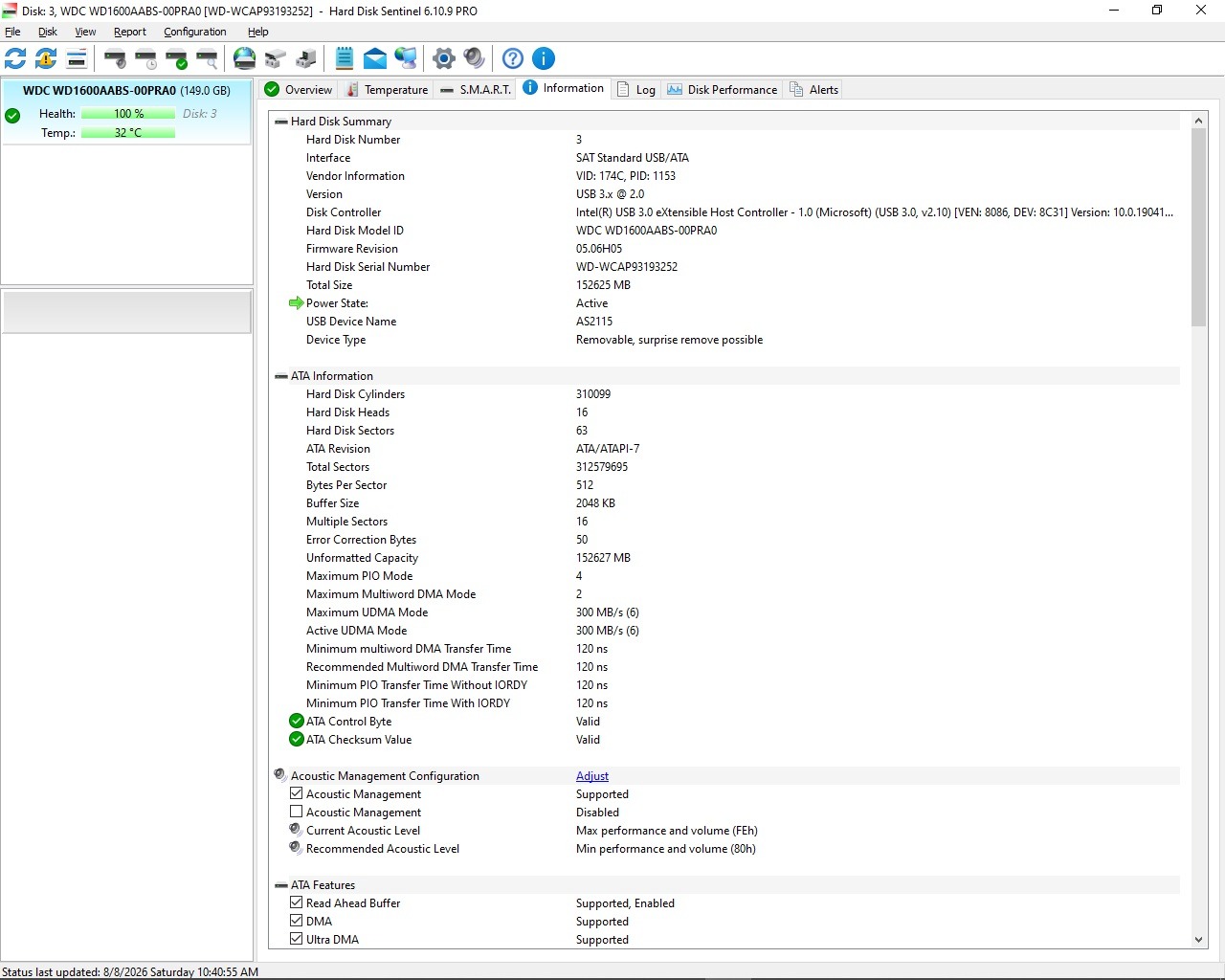Click the Total Sectors 312579695 value
The height and width of the screenshot is (980, 1225).
[x=602, y=467]
